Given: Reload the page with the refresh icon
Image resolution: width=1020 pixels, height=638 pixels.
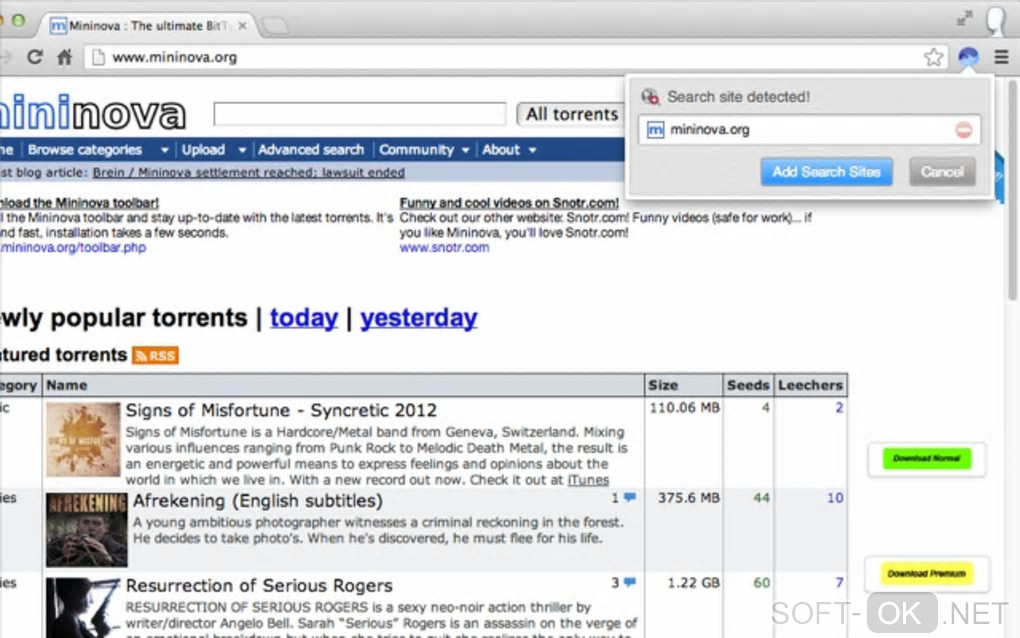Looking at the screenshot, I should click(34, 57).
